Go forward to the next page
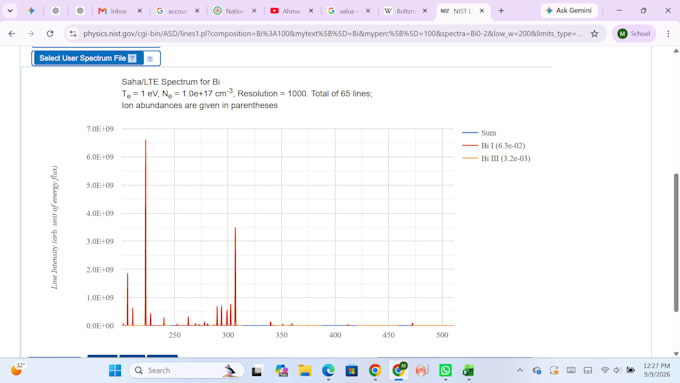The image size is (680, 383). tap(30, 33)
